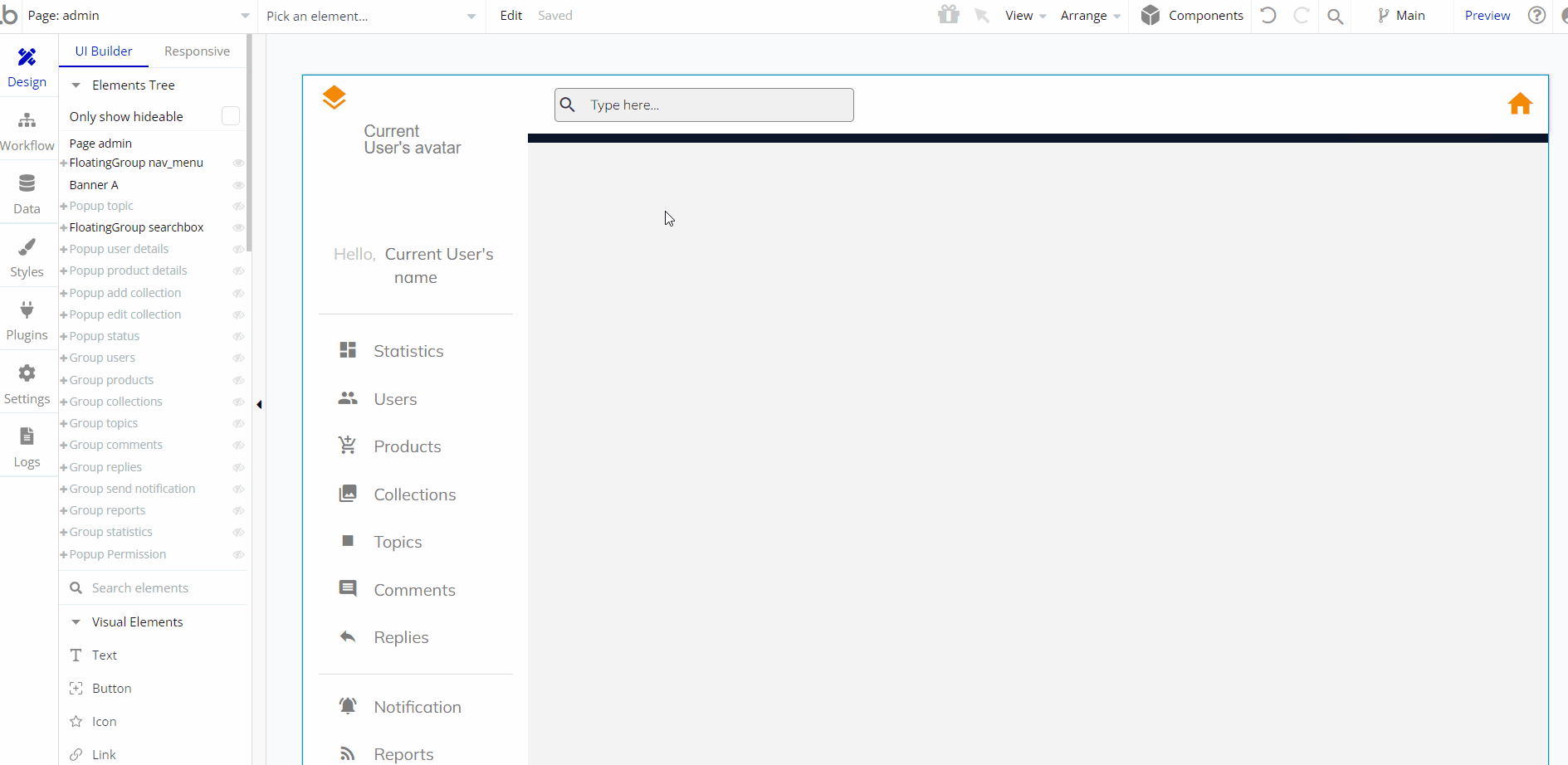Switch to the UI Builder tab

[x=104, y=51]
